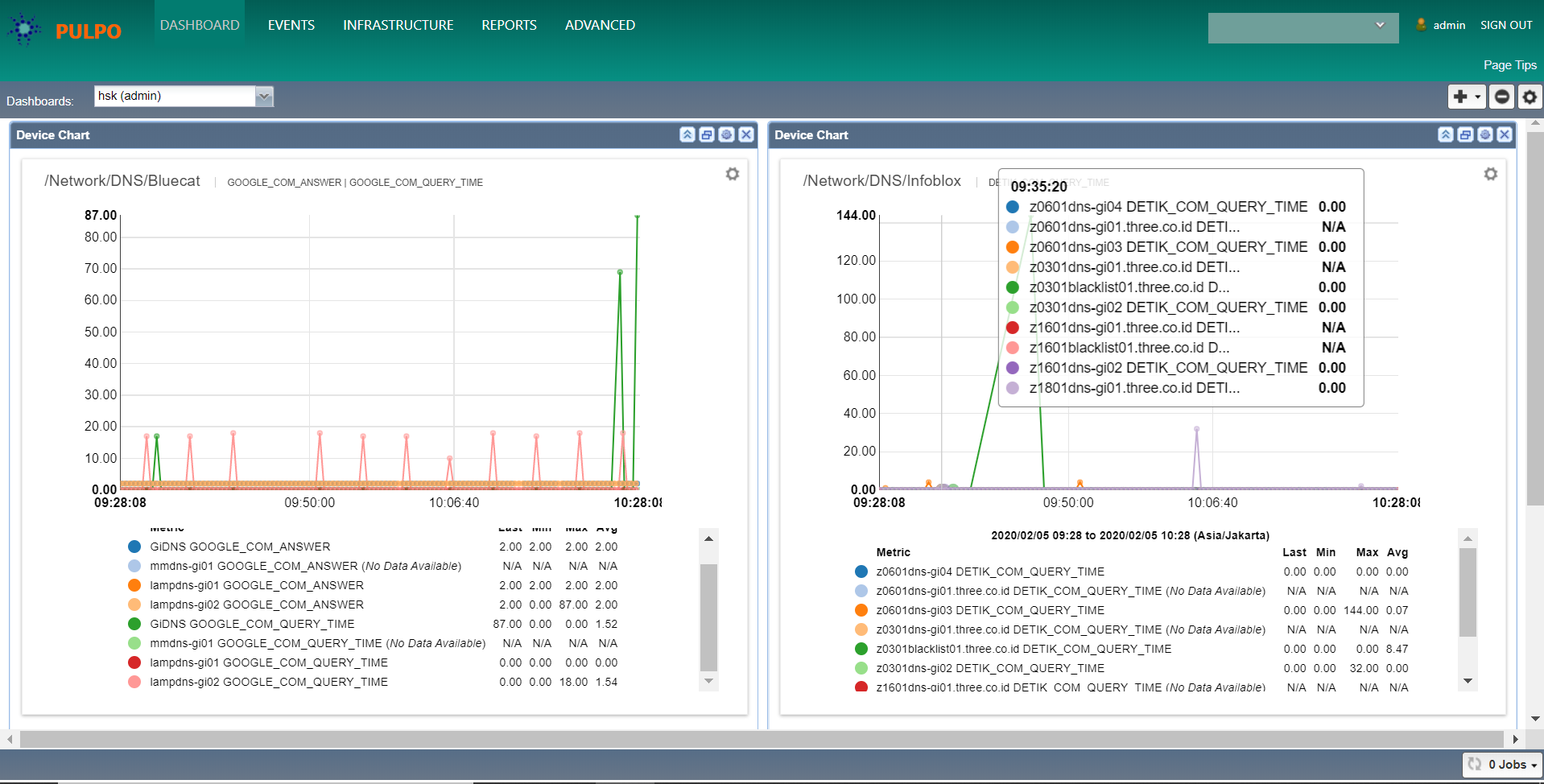
Task: Click the Infoblox chart gear icon
Action: coord(1490,174)
